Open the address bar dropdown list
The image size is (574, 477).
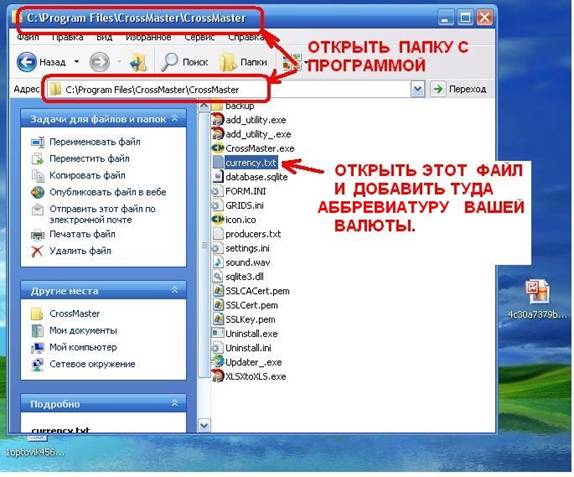tap(418, 89)
